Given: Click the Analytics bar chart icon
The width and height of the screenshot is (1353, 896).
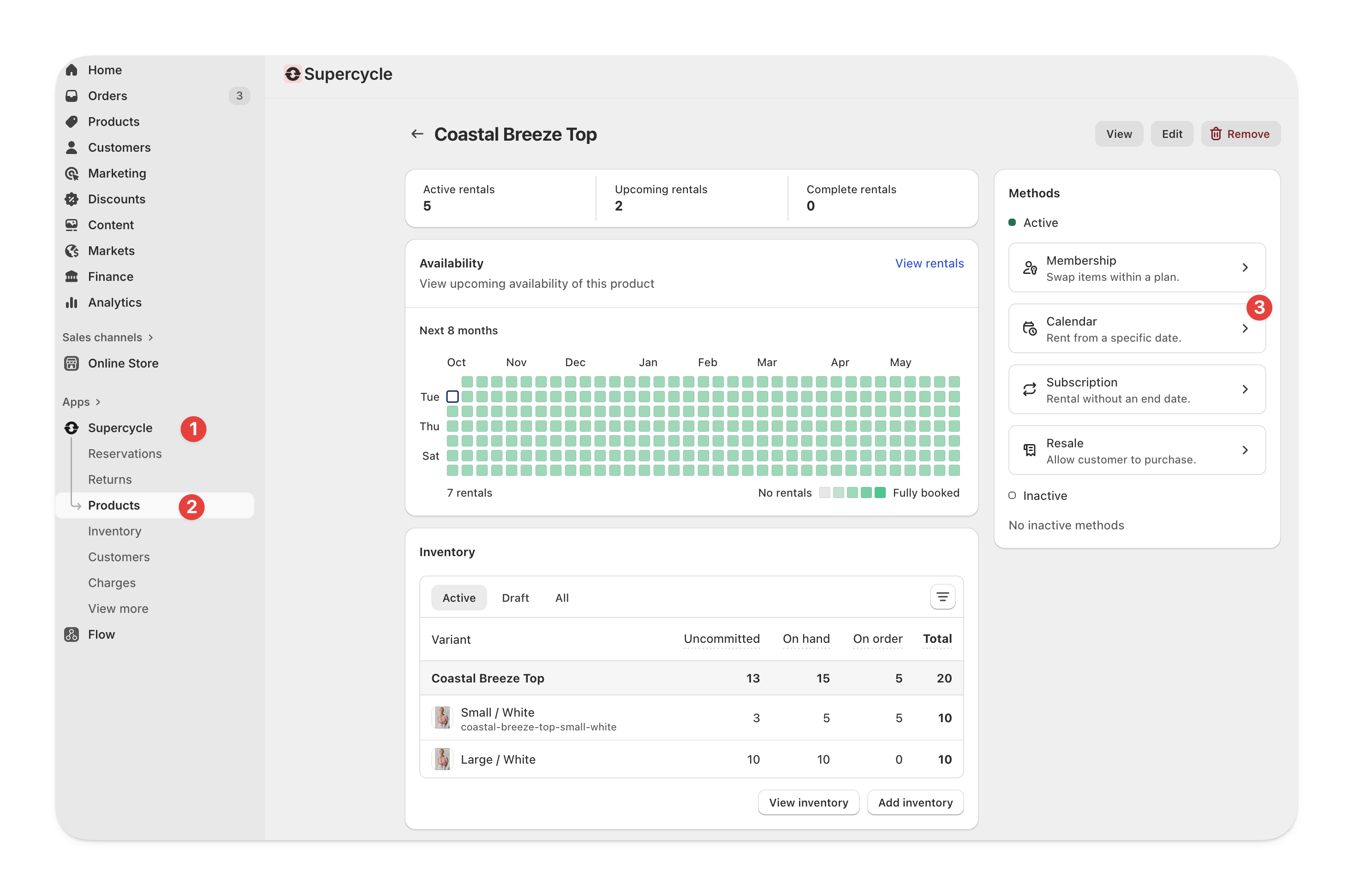Looking at the screenshot, I should [72, 303].
